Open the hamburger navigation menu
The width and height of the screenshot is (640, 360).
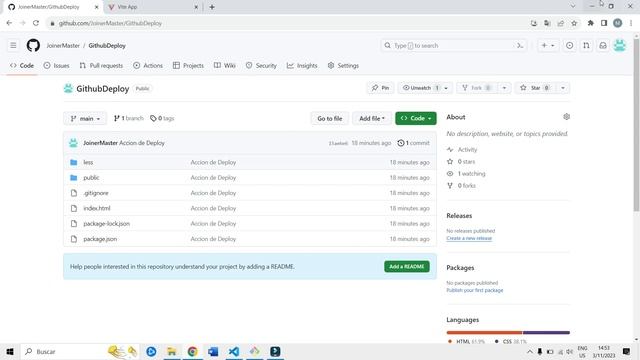pyautogui.click(x=13, y=45)
